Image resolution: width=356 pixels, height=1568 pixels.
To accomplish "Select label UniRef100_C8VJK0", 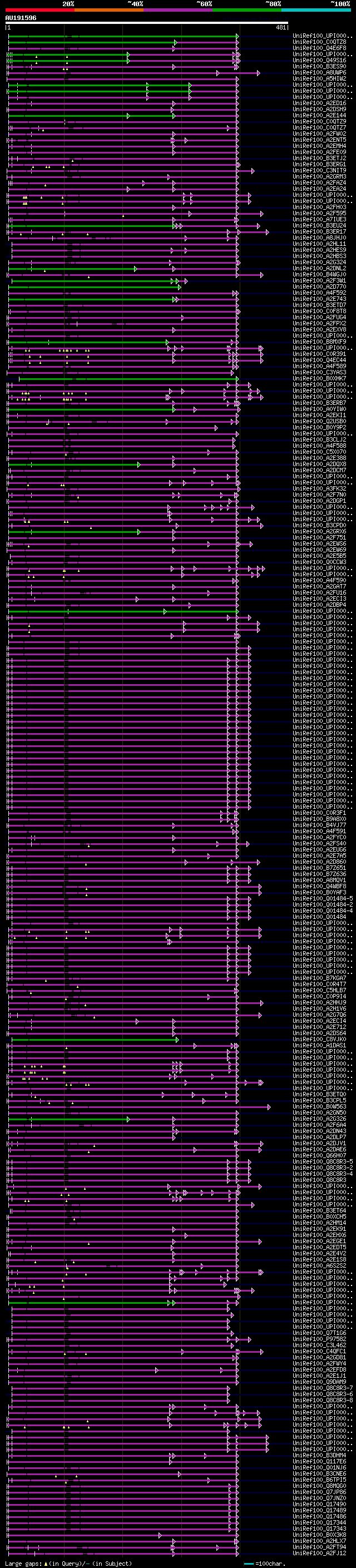I will click(319, 1040).
